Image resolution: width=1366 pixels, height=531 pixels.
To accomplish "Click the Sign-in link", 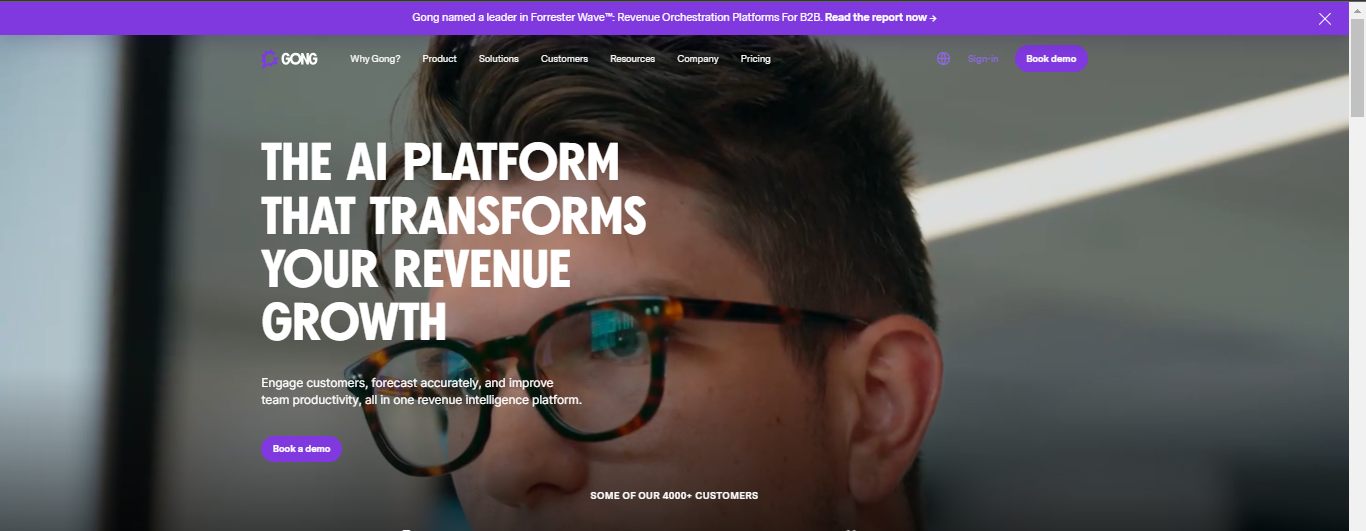I will pyautogui.click(x=983, y=59).
